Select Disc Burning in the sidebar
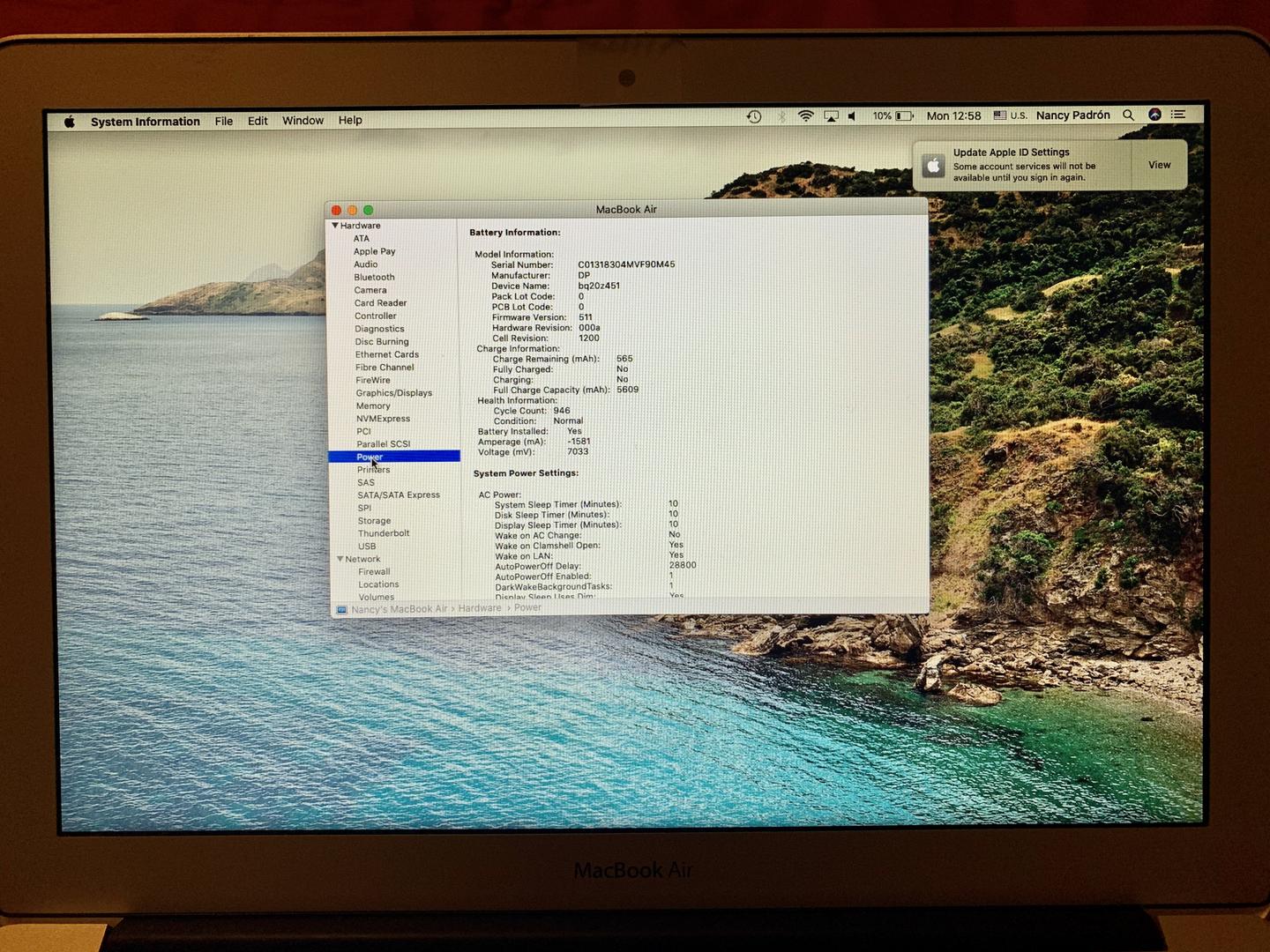1270x952 pixels. point(382,341)
